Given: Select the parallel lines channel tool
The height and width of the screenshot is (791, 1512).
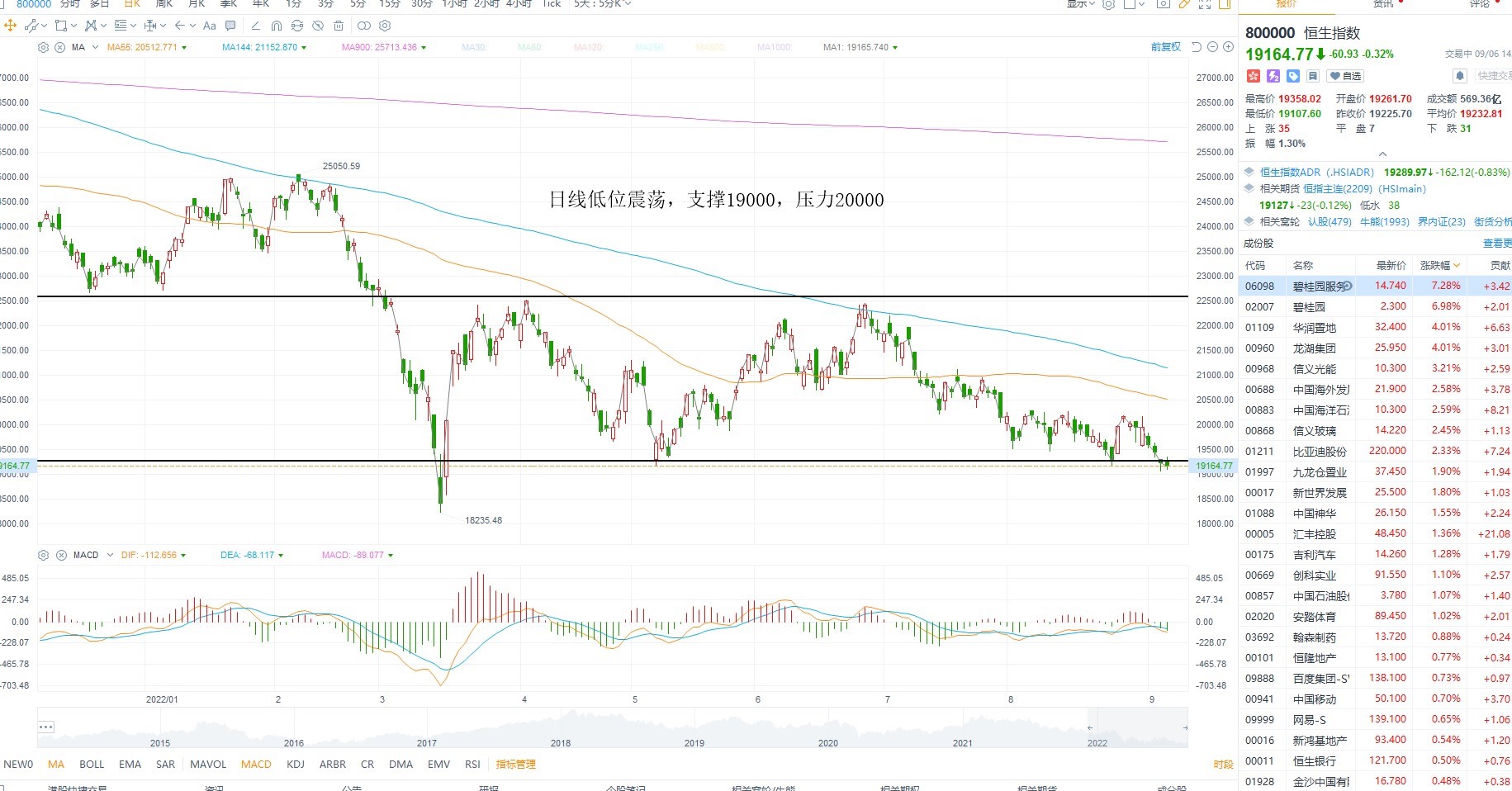Looking at the screenshot, I should (121, 26).
